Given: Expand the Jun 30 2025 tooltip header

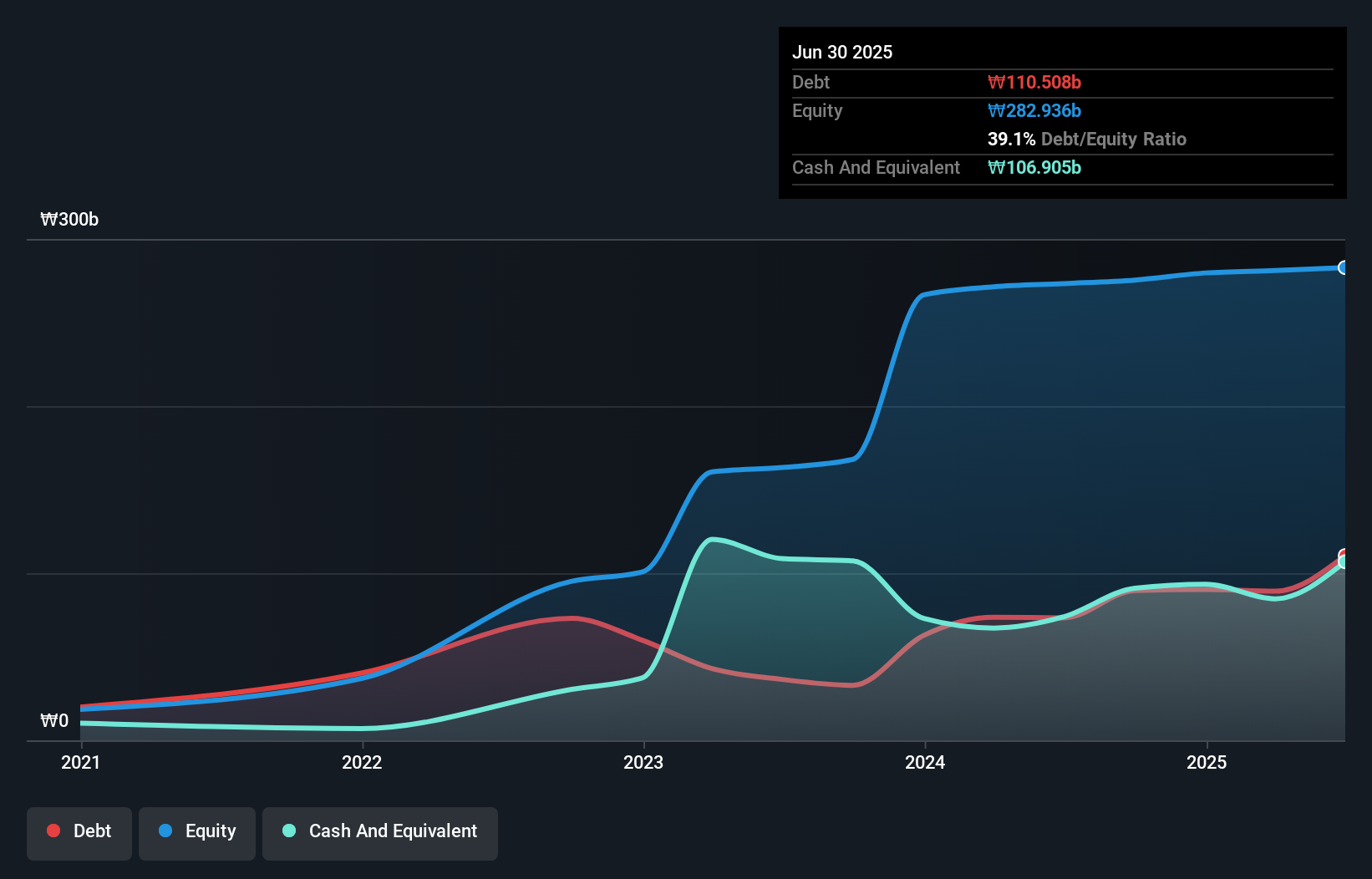Looking at the screenshot, I should [x=842, y=52].
